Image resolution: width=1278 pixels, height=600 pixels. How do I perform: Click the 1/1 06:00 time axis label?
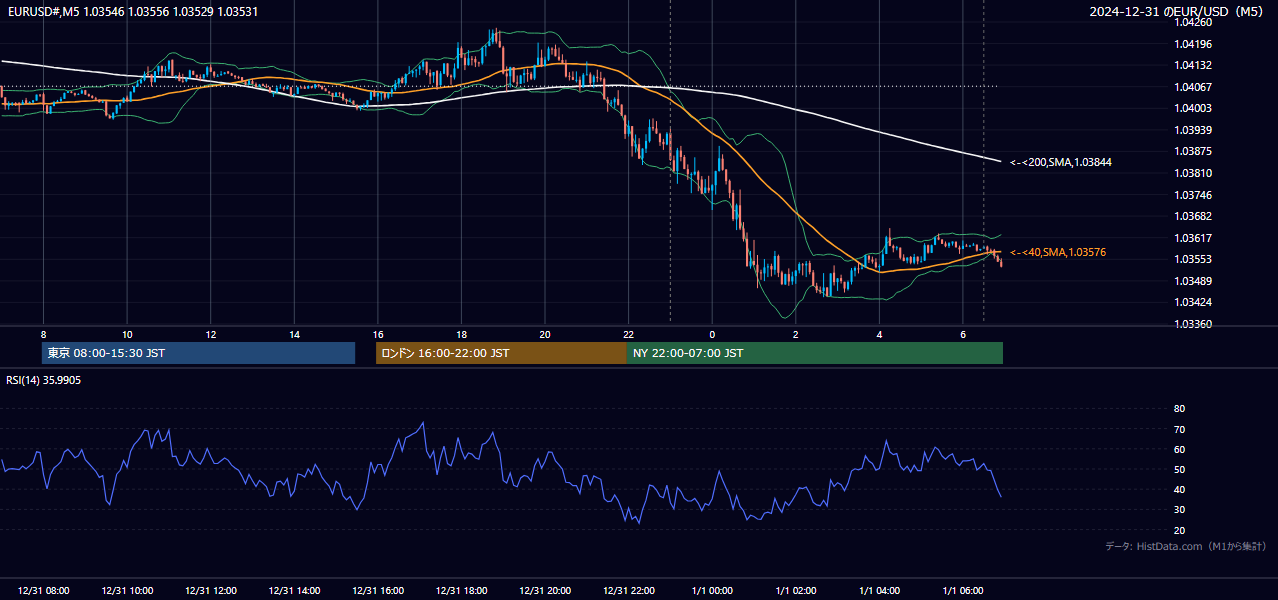963,591
